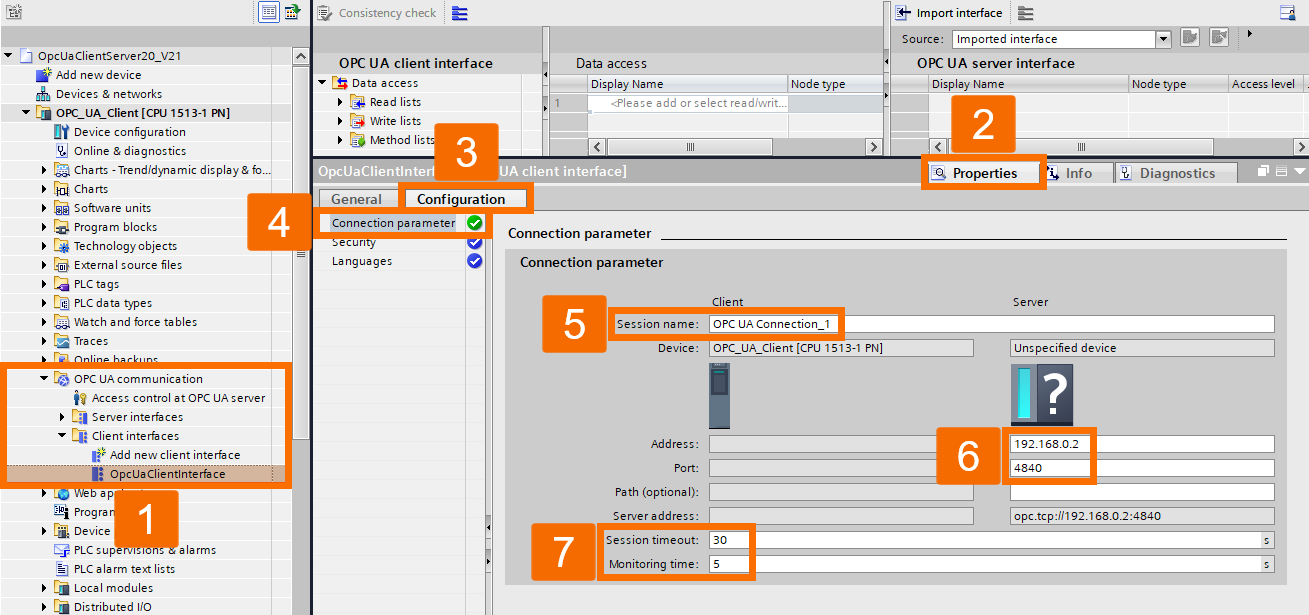This screenshot has width=1309, height=615.
Task: Click the Device configuration icon
Action: 62,132
